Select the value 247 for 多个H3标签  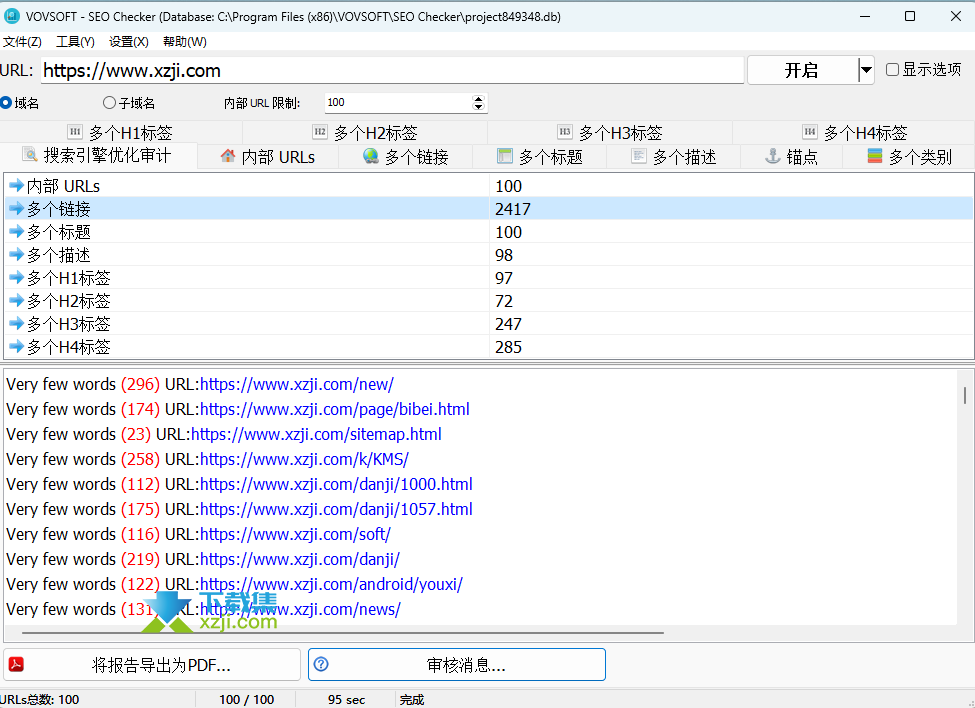(x=508, y=324)
